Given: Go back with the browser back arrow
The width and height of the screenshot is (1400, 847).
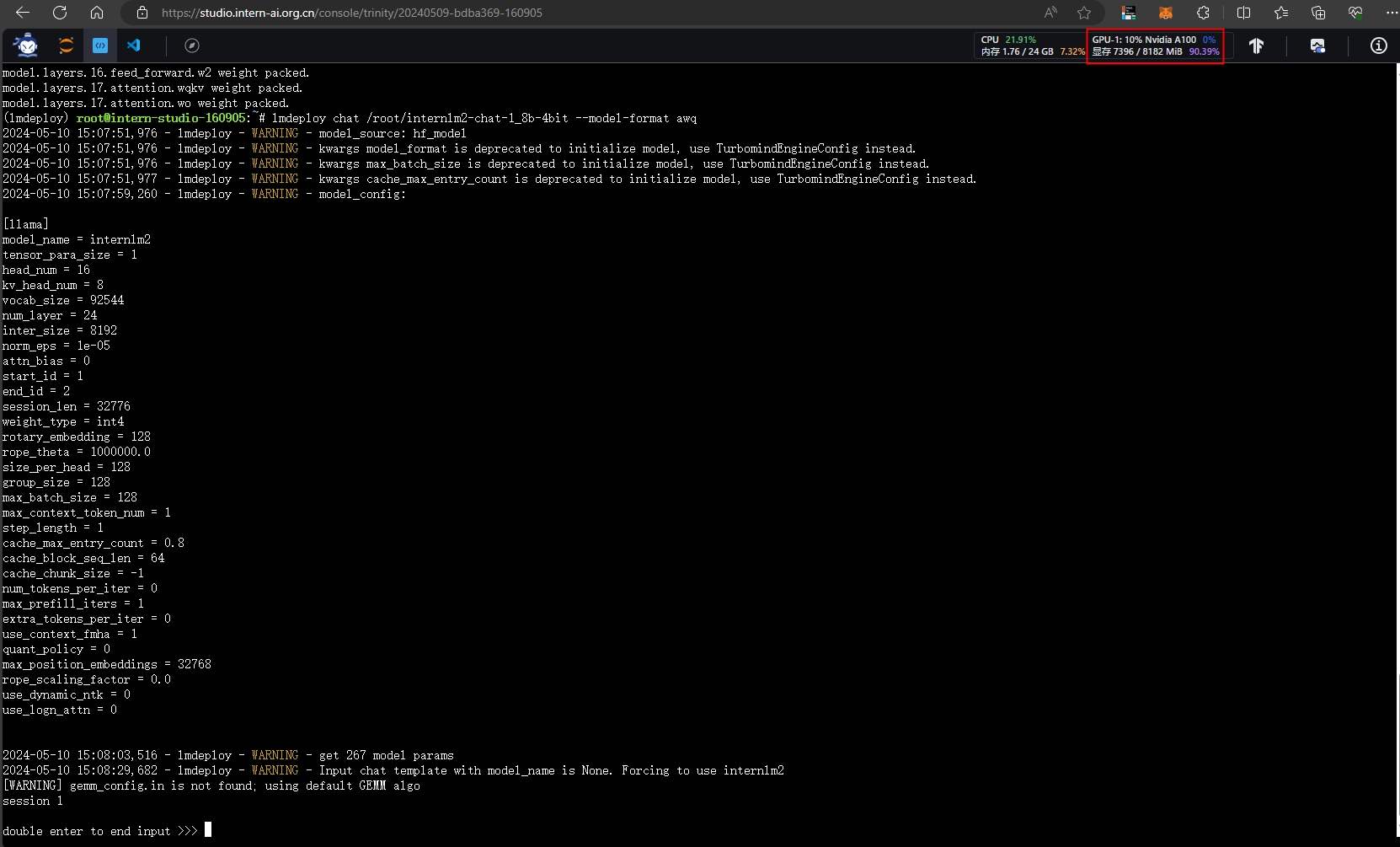Looking at the screenshot, I should pyautogui.click(x=23, y=13).
